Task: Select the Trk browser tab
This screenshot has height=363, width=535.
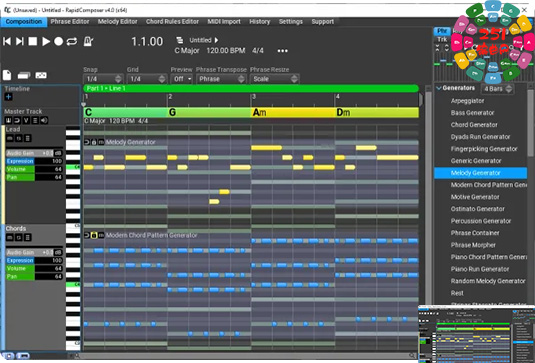Action: click(442, 40)
